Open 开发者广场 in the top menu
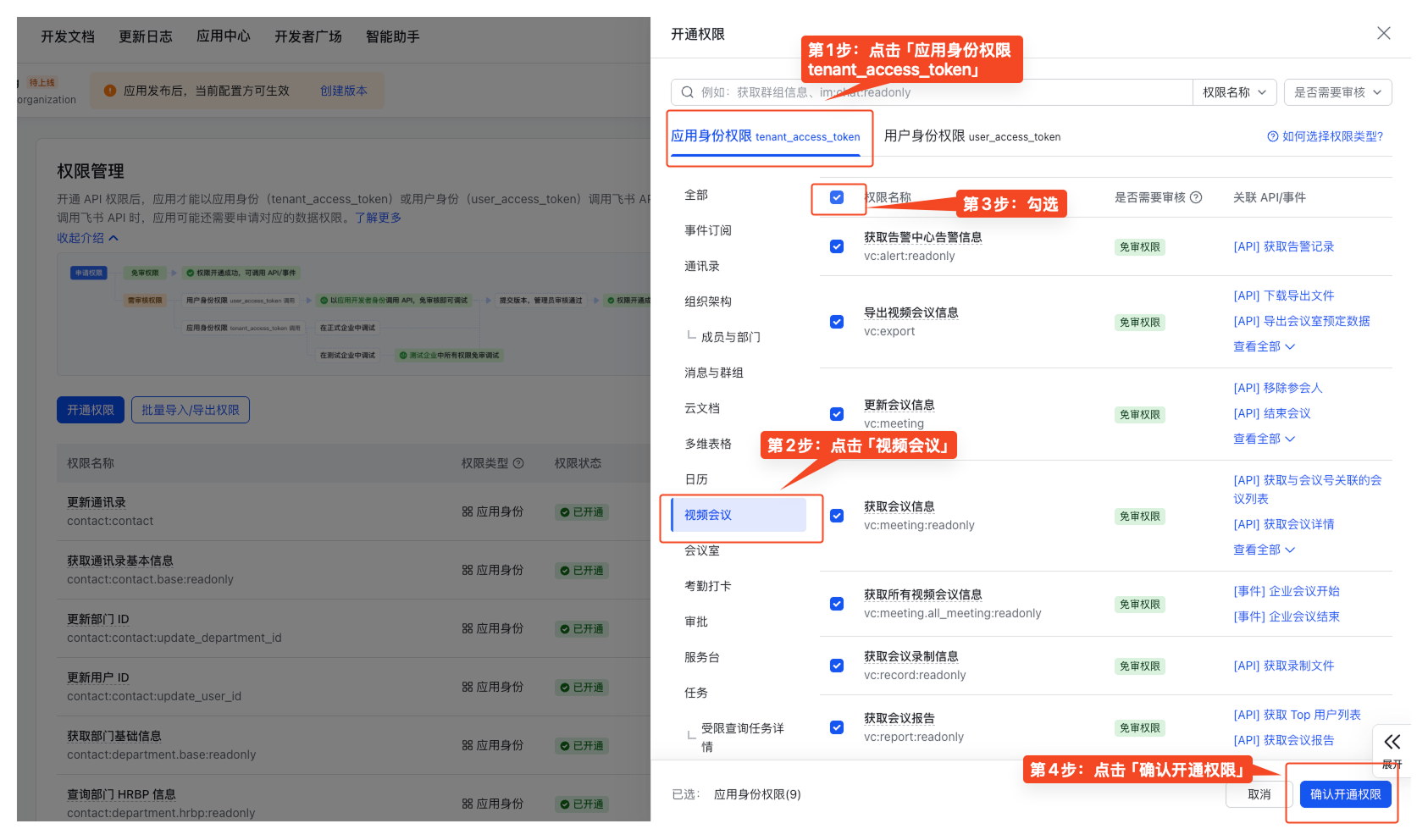This screenshot has height=840, width=1428. point(307,36)
